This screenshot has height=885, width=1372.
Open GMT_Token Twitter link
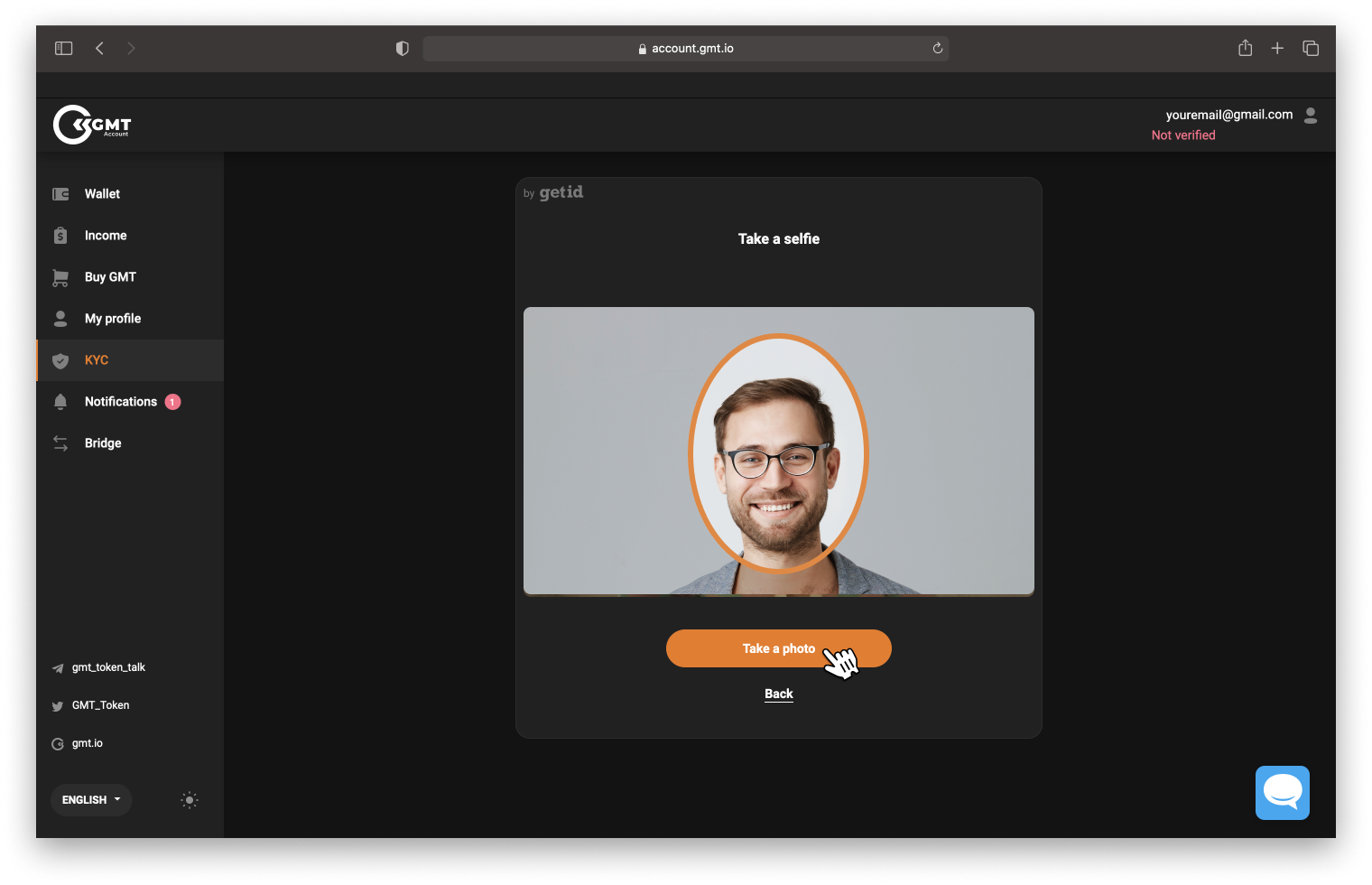(100, 705)
